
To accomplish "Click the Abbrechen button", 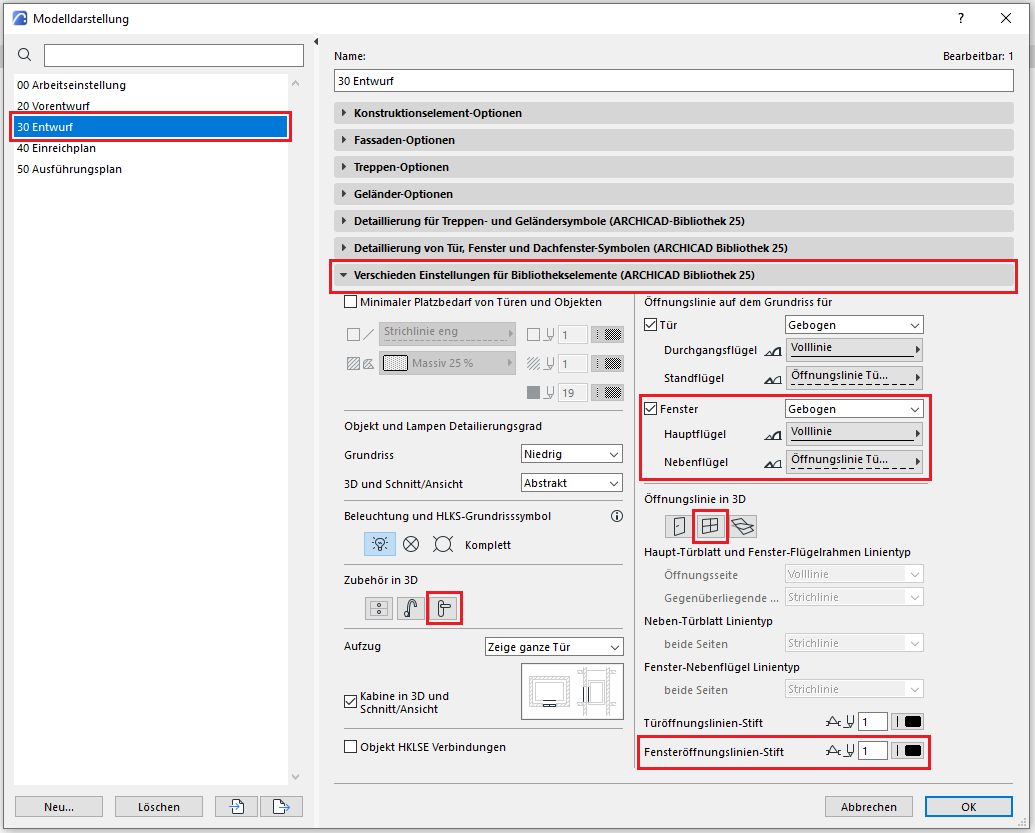I will coord(868,806).
